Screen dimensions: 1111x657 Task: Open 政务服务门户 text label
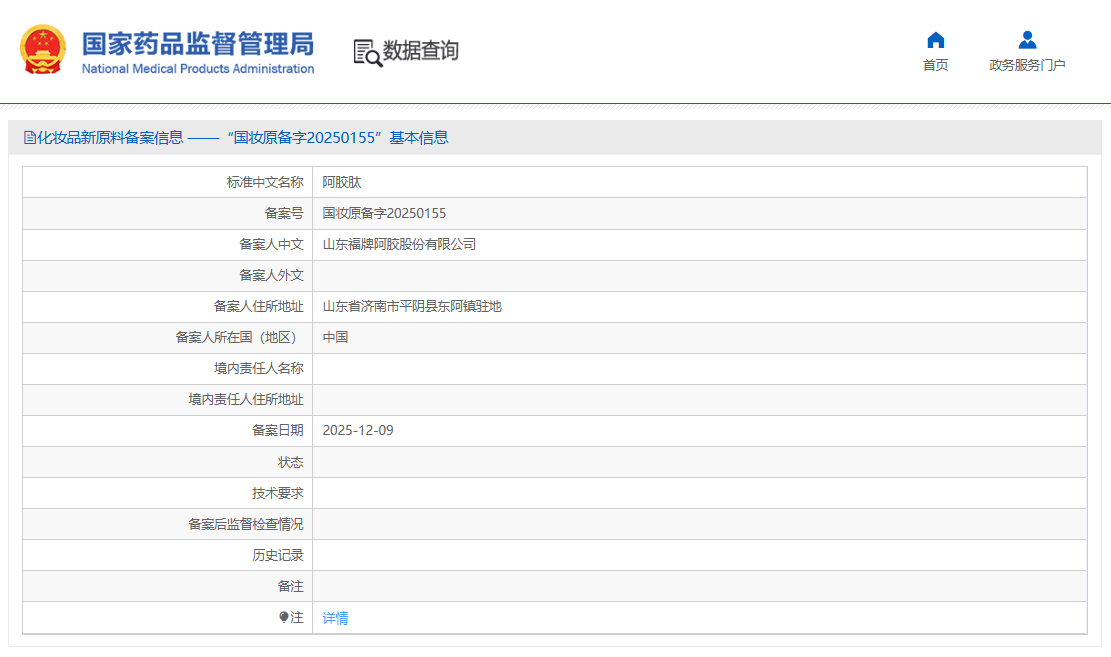(1027, 65)
